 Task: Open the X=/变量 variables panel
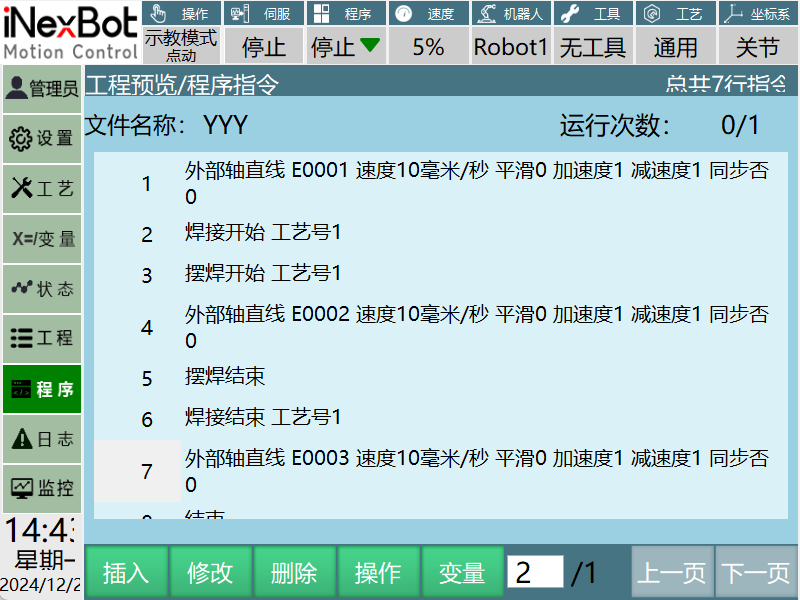pyautogui.click(x=41, y=239)
